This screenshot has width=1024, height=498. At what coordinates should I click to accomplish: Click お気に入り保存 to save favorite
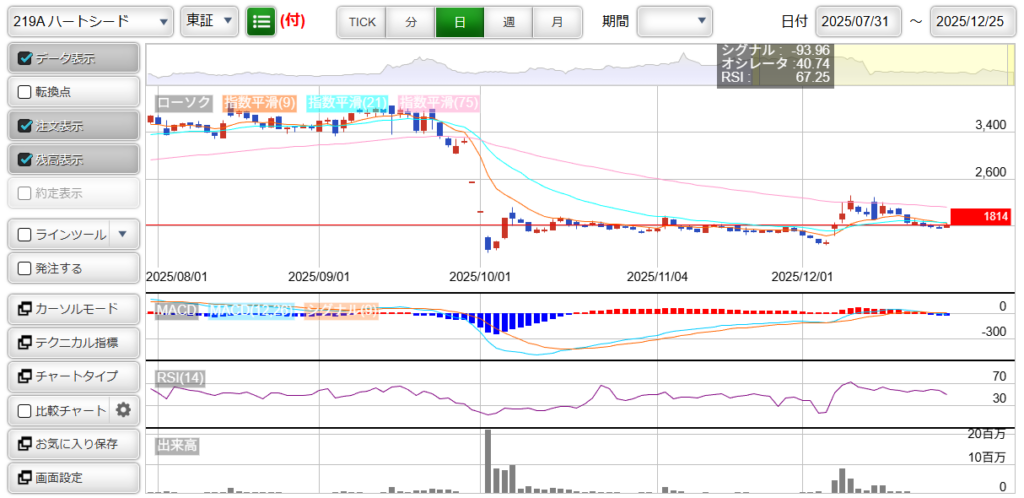(72, 444)
